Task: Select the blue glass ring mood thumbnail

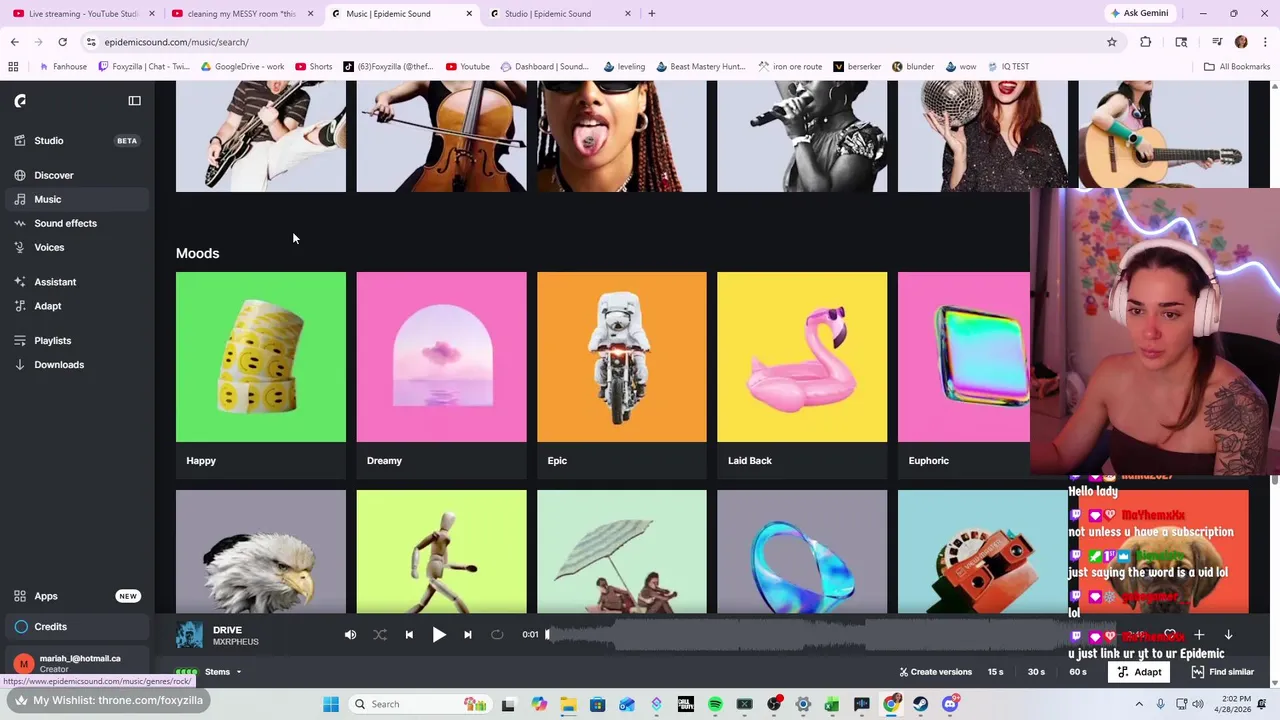Action: (x=802, y=551)
